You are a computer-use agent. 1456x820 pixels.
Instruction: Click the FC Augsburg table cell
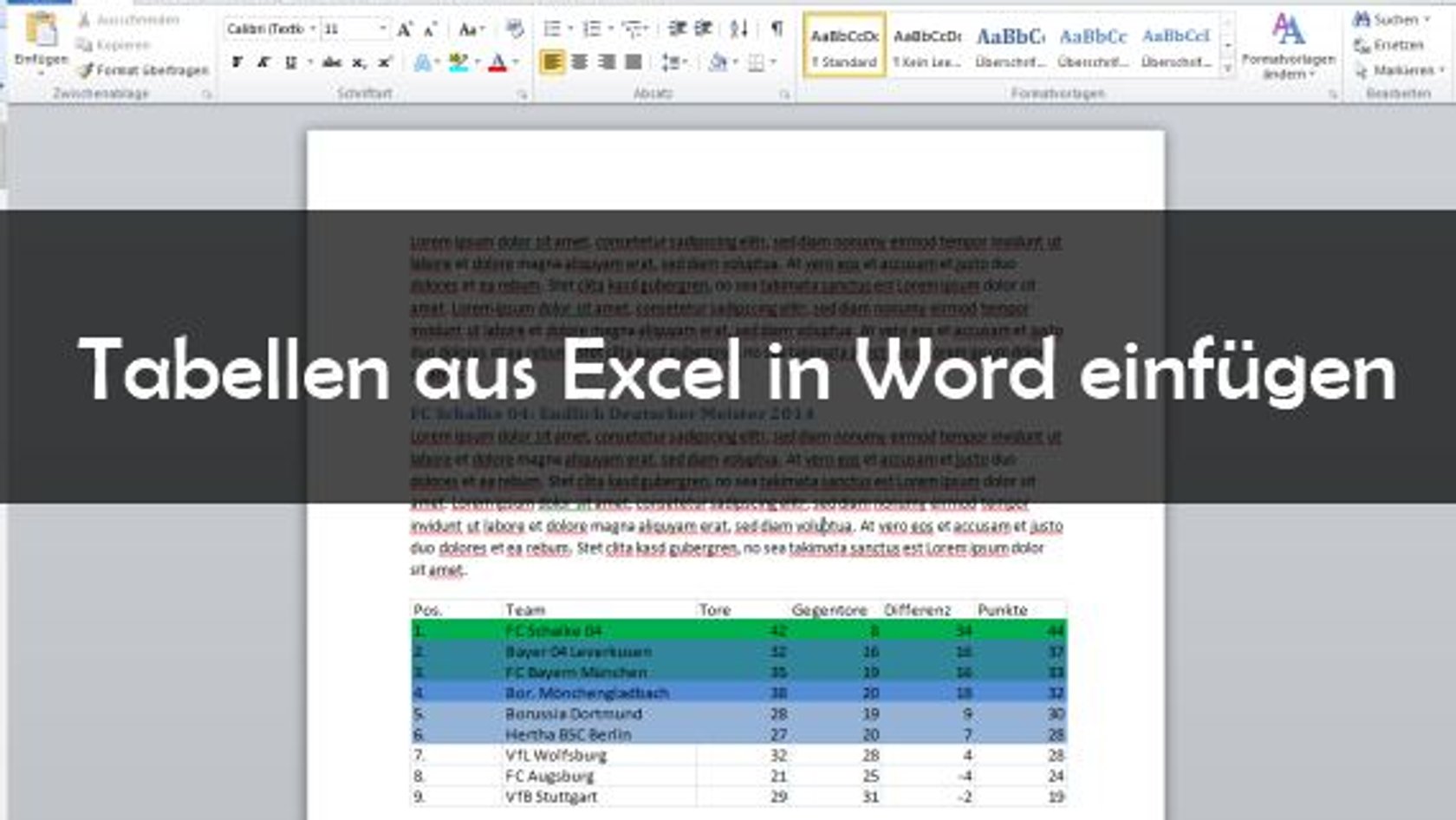coord(551,776)
